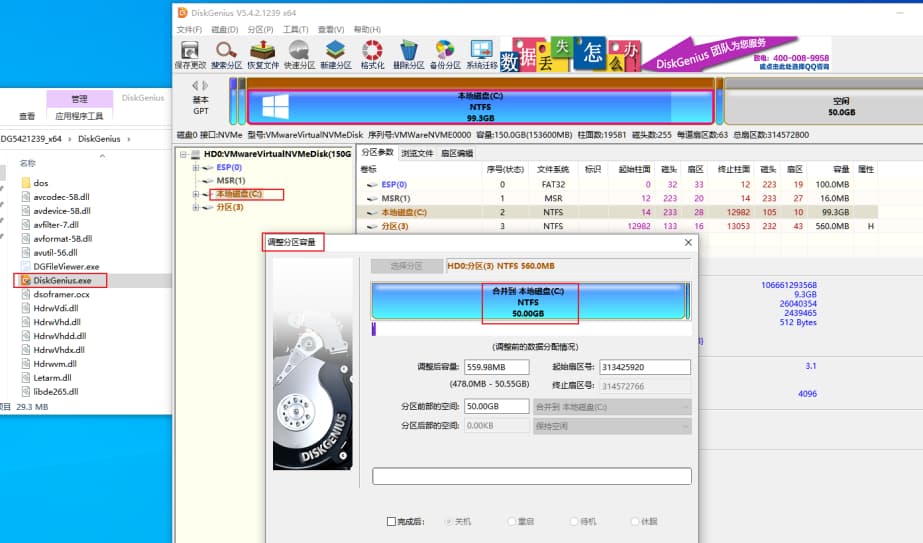Click DiskGenius.exe icon in Explorer list

pyautogui.click(x=26, y=280)
